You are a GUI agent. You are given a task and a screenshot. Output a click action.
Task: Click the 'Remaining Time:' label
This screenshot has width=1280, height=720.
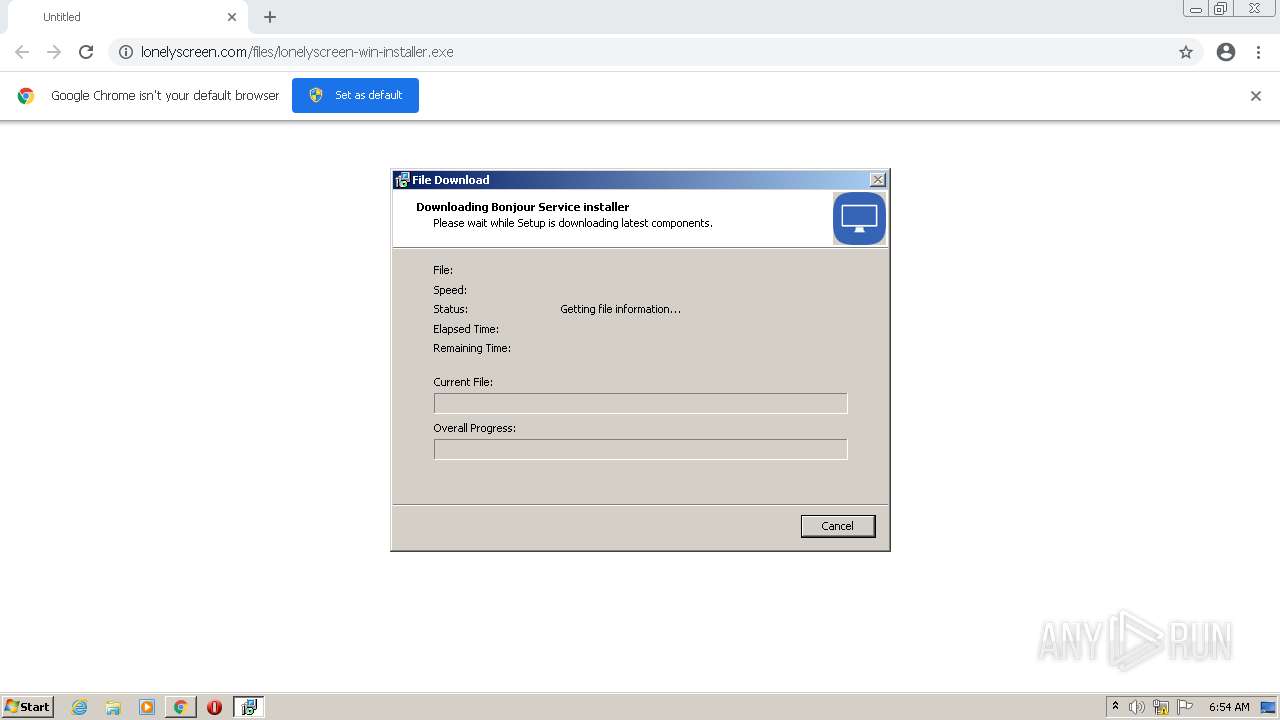[x=472, y=348]
